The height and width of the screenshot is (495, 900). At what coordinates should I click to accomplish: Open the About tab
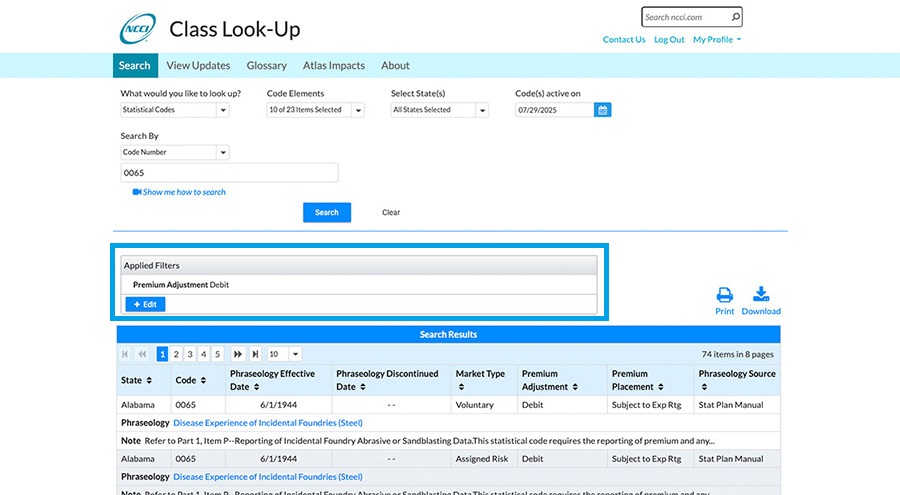(x=395, y=65)
